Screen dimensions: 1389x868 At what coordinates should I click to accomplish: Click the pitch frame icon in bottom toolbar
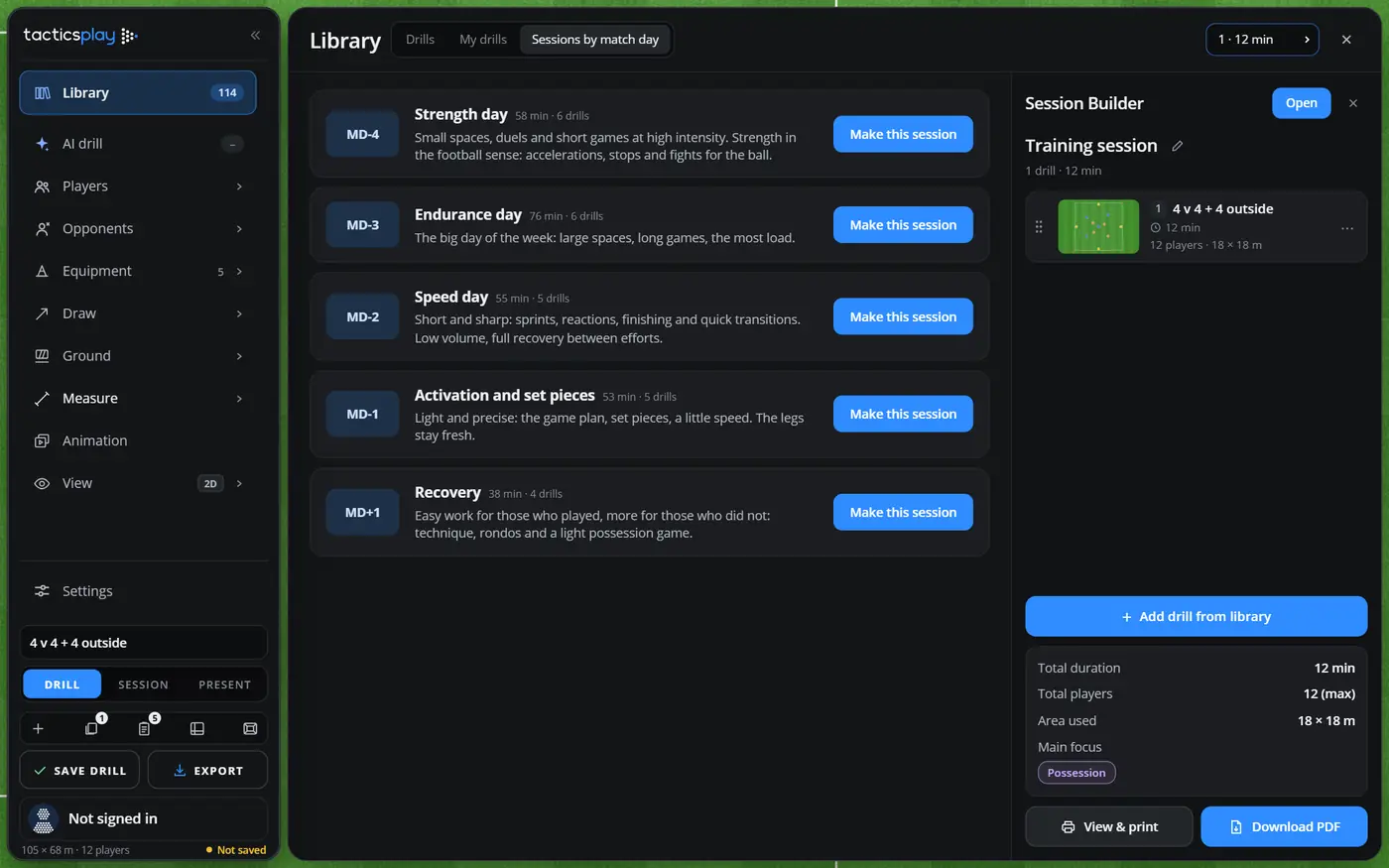coord(250,729)
